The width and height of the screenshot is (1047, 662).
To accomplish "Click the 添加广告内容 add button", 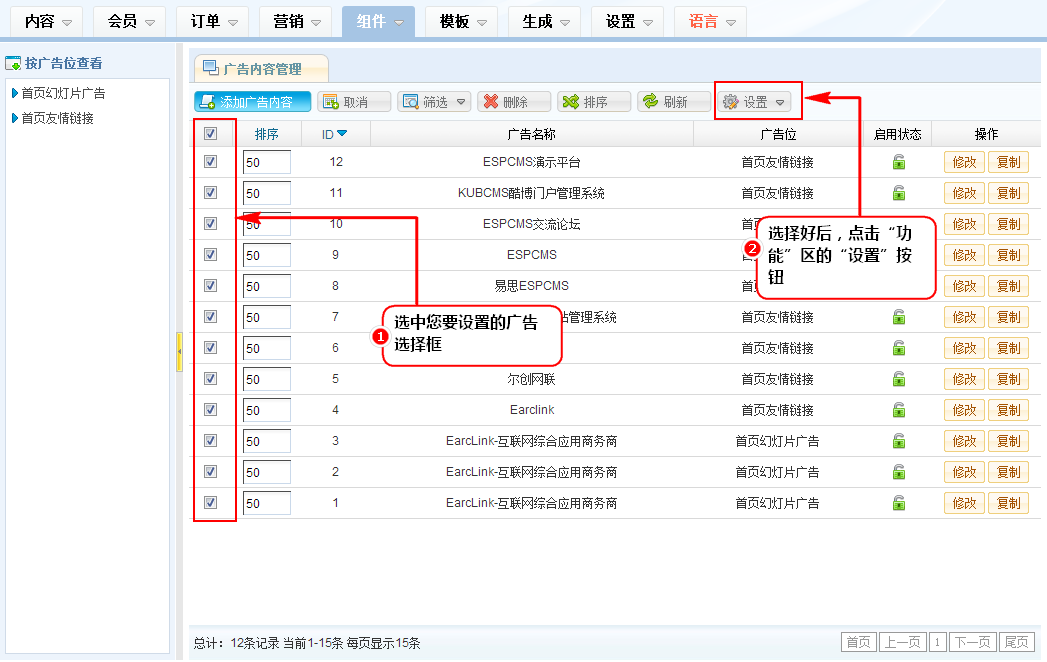I will (252, 102).
